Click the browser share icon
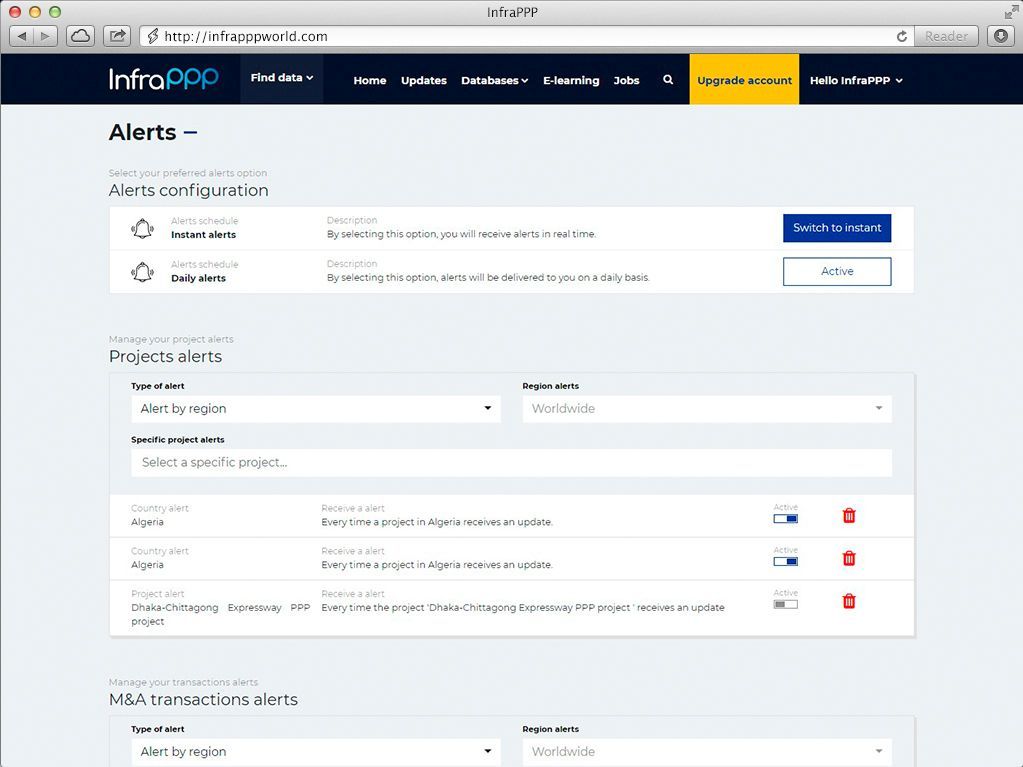This screenshot has width=1023, height=767. [x=117, y=36]
